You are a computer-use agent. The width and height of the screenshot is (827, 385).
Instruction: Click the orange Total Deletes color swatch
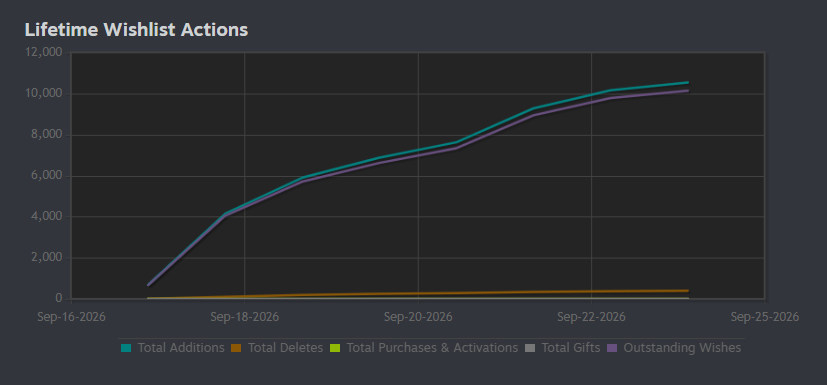click(x=236, y=348)
